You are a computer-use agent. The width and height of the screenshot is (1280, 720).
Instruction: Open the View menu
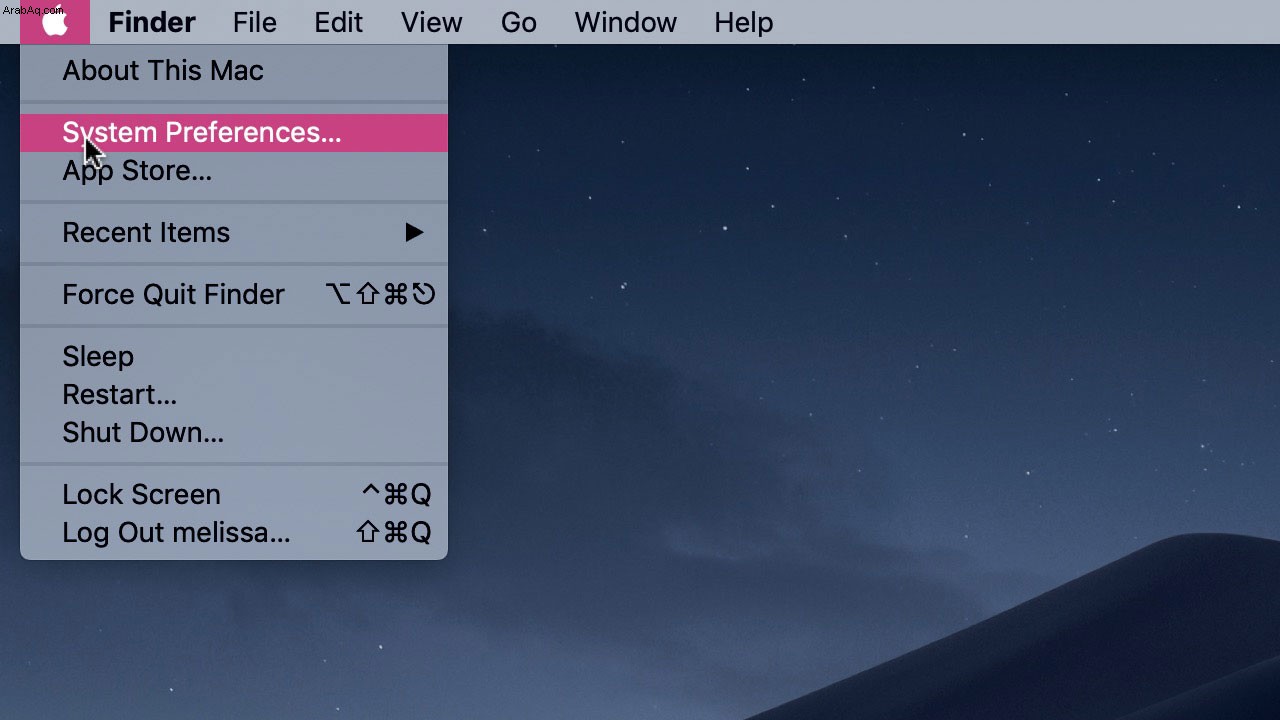(431, 22)
